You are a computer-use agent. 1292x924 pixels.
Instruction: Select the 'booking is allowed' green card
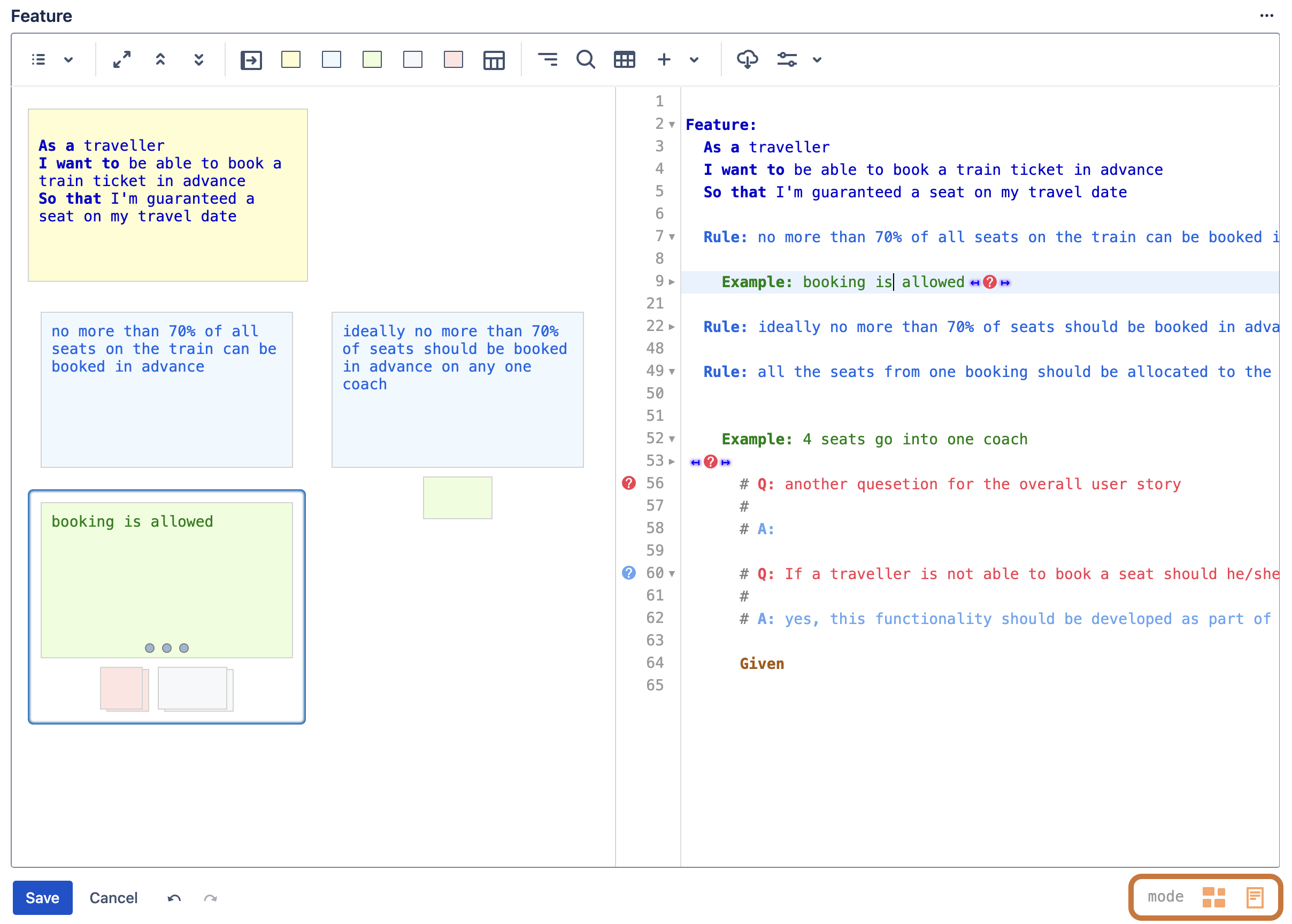(x=167, y=580)
